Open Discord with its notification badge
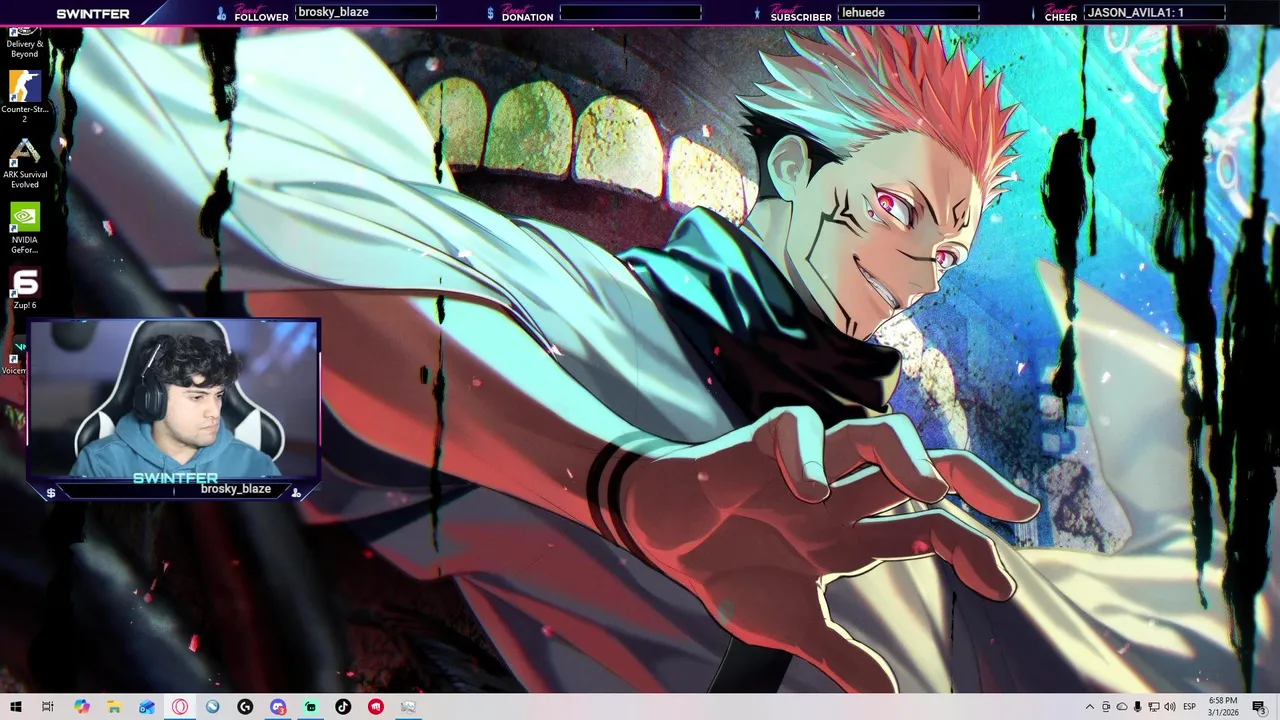This screenshot has width=1280, height=720. pyautogui.click(x=278, y=707)
